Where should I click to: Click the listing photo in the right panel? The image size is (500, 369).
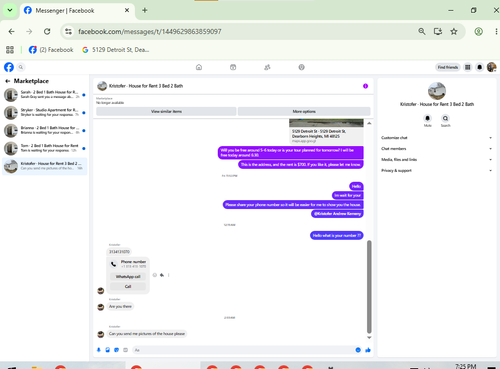click(437, 91)
